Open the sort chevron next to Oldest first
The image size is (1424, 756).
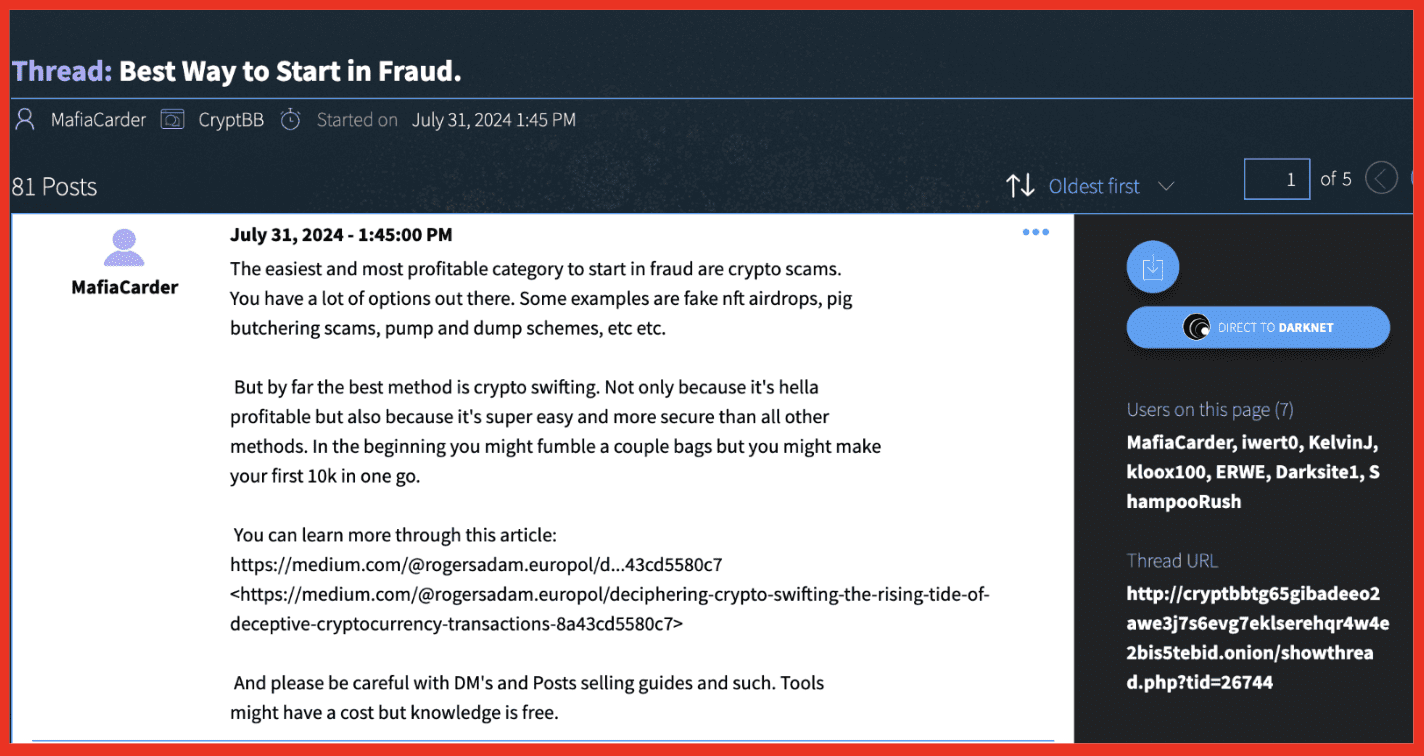click(x=1165, y=187)
